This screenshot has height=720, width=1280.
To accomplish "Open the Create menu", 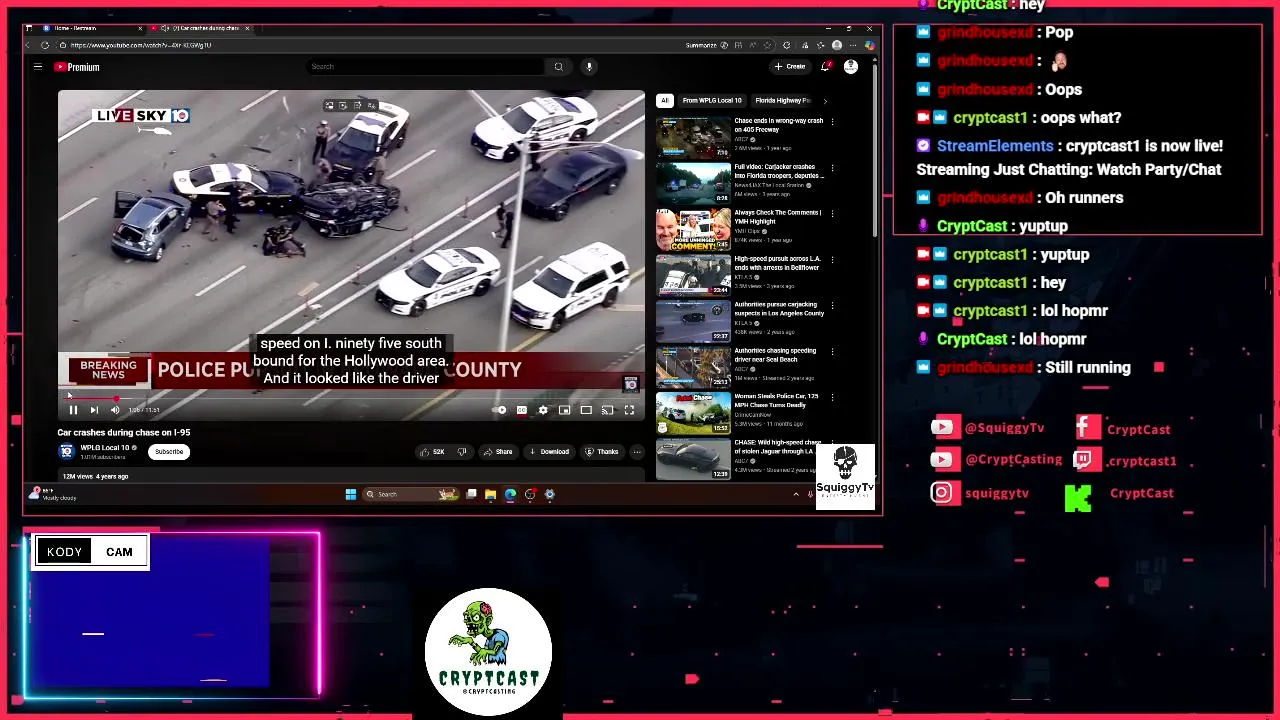I will coord(789,67).
